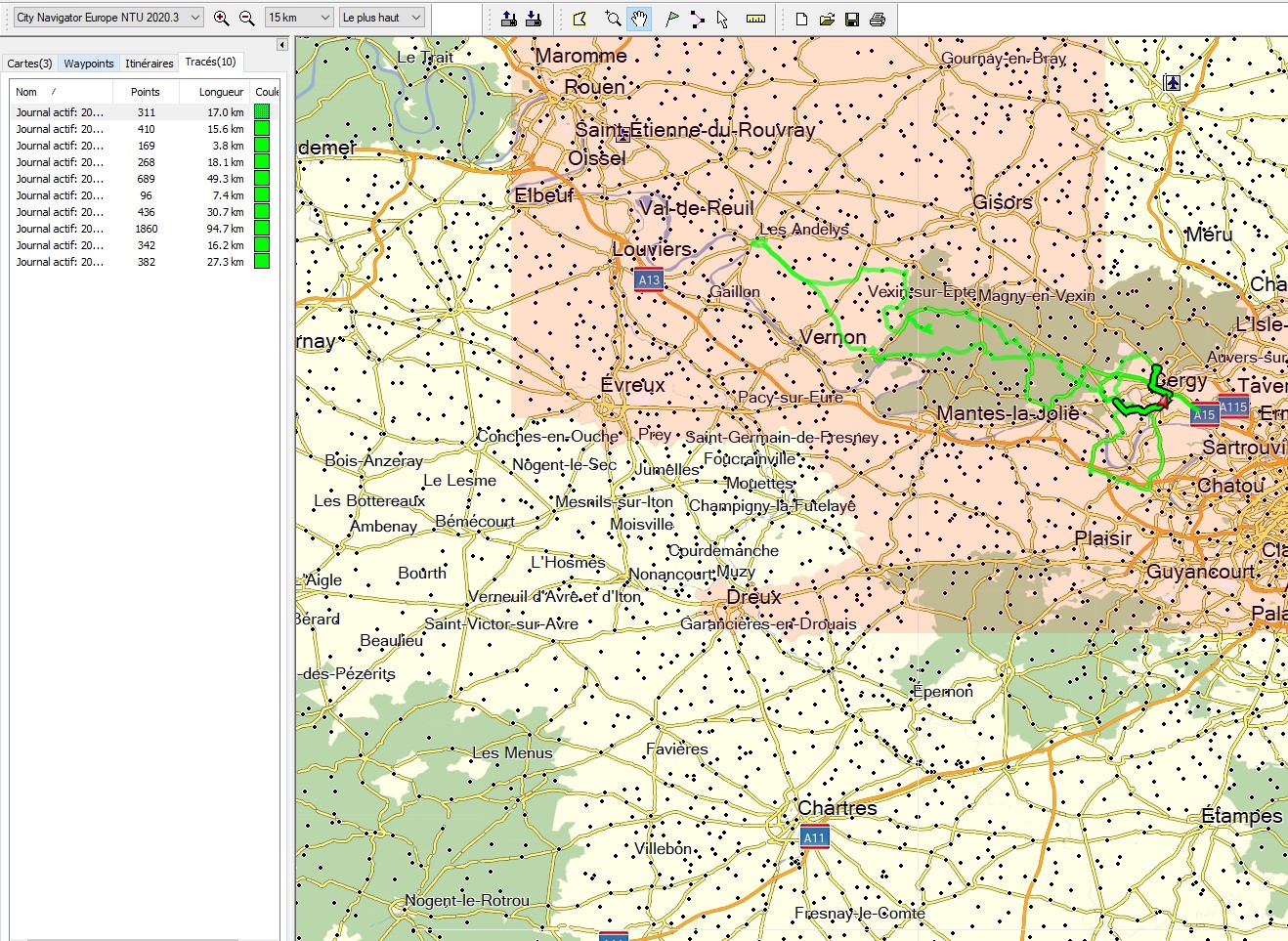Click the A13 highway shield on map

pos(649,280)
